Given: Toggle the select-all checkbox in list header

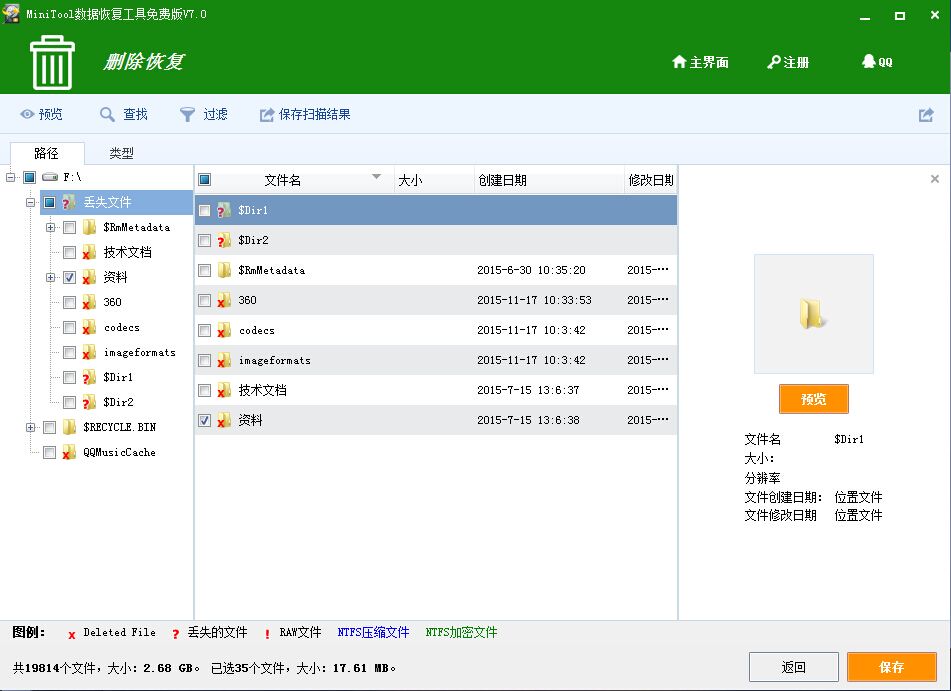Looking at the screenshot, I should (x=204, y=180).
